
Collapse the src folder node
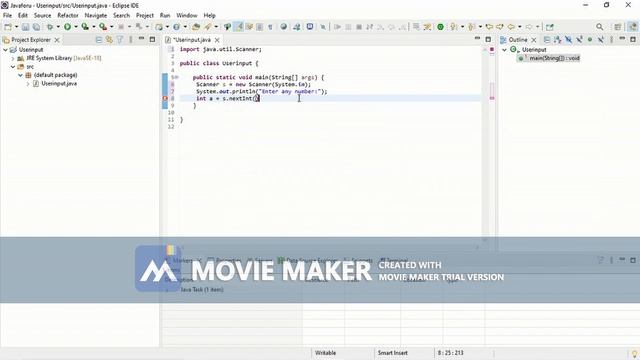13,67
